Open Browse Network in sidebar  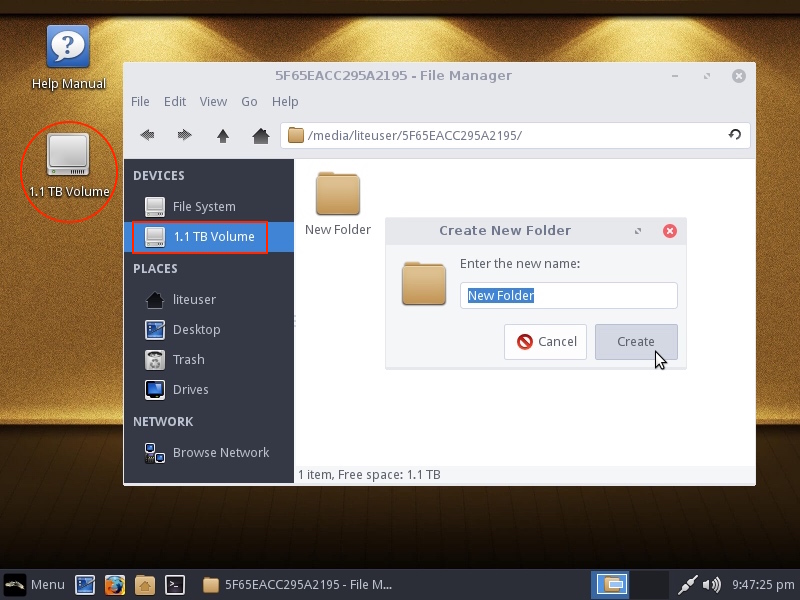point(220,452)
